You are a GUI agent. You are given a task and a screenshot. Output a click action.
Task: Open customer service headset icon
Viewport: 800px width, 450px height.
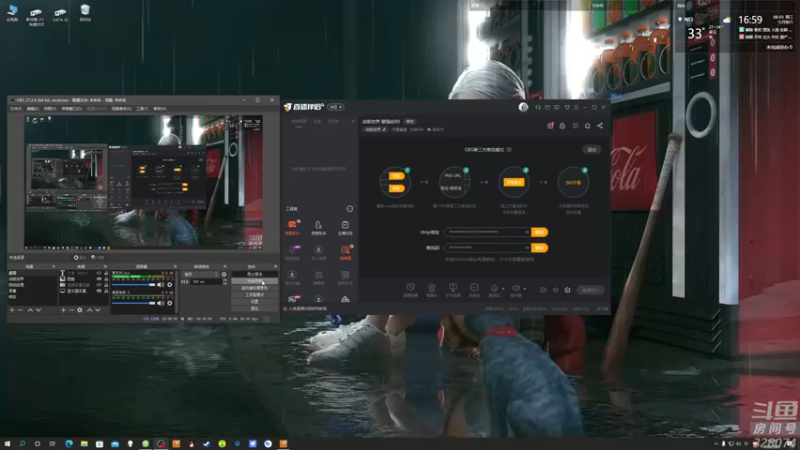tap(538, 107)
